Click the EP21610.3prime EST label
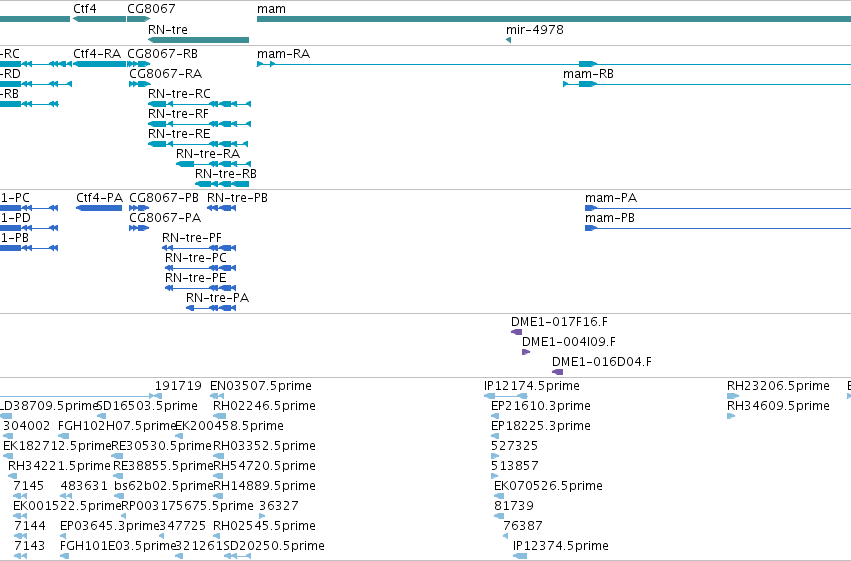The height and width of the screenshot is (561, 851). tap(541, 406)
